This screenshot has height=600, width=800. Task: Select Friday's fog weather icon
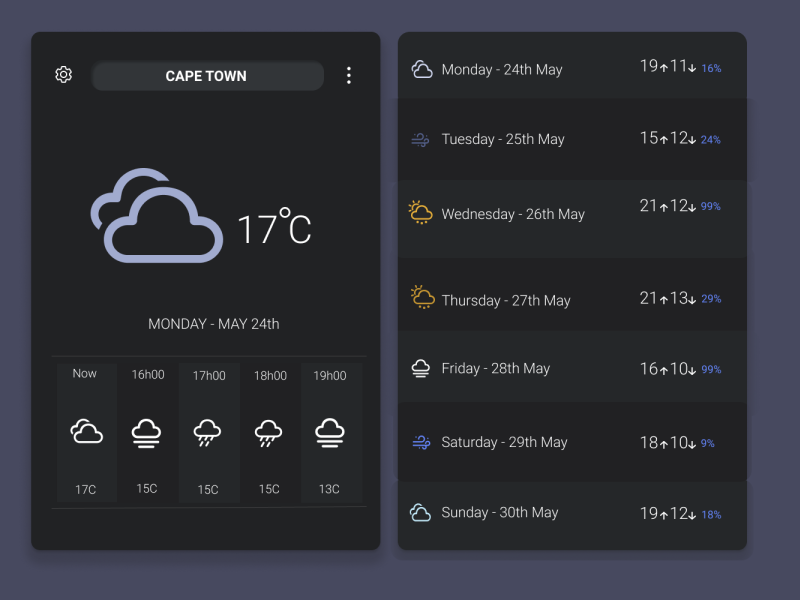click(421, 367)
